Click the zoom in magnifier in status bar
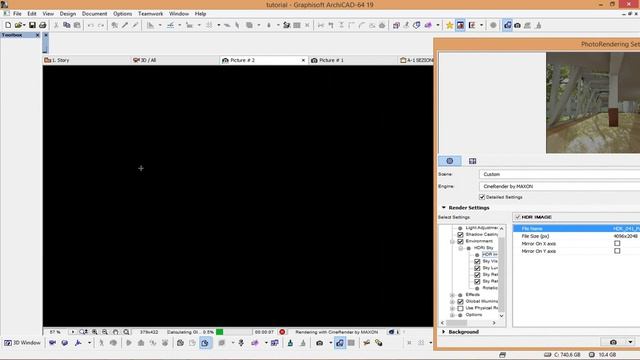 tap(95, 332)
